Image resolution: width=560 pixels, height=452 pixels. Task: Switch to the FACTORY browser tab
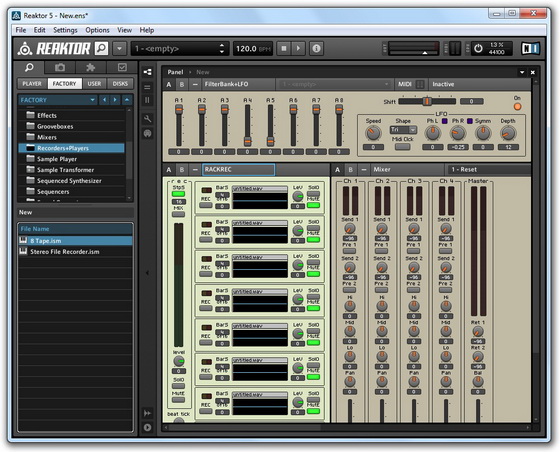pyautogui.click(x=65, y=84)
